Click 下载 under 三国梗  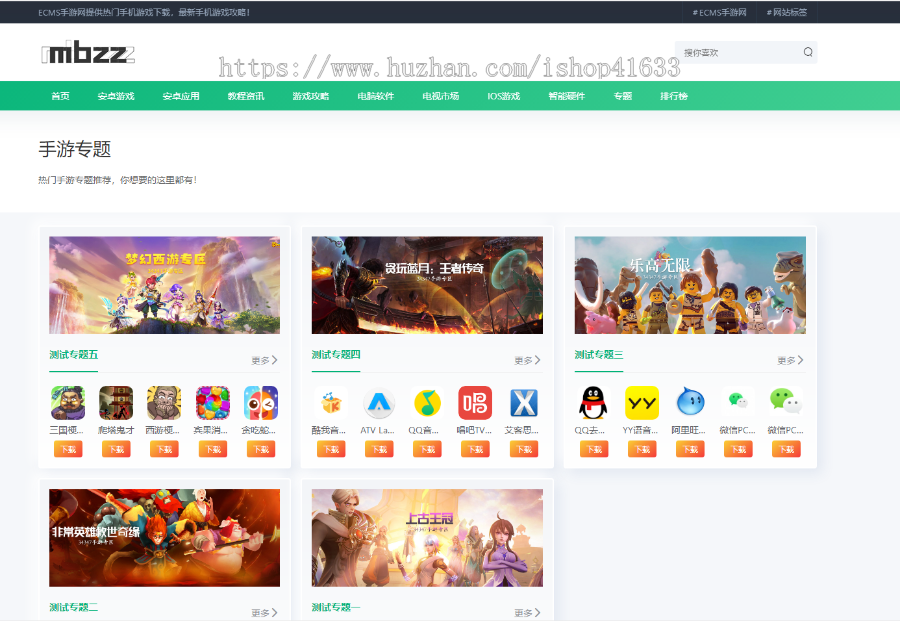[x=68, y=449]
